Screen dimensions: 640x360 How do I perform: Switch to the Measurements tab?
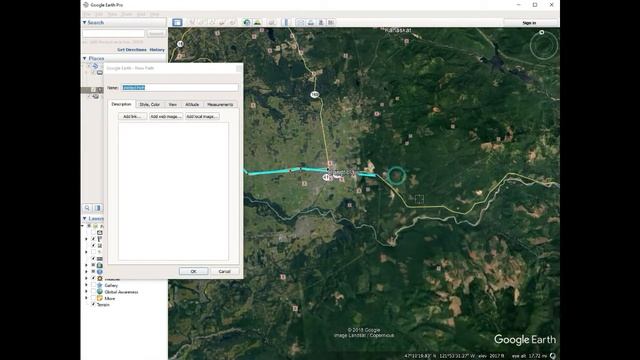pyautogui.click(x=220, y=104)
